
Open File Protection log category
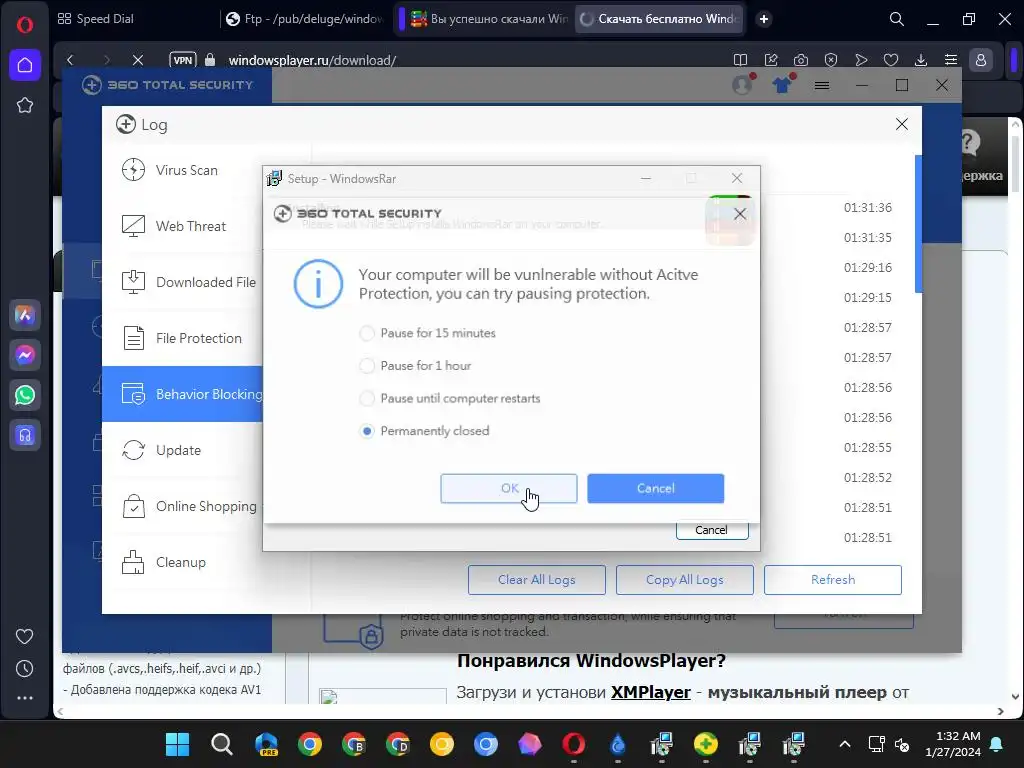[x=183, y=338]
